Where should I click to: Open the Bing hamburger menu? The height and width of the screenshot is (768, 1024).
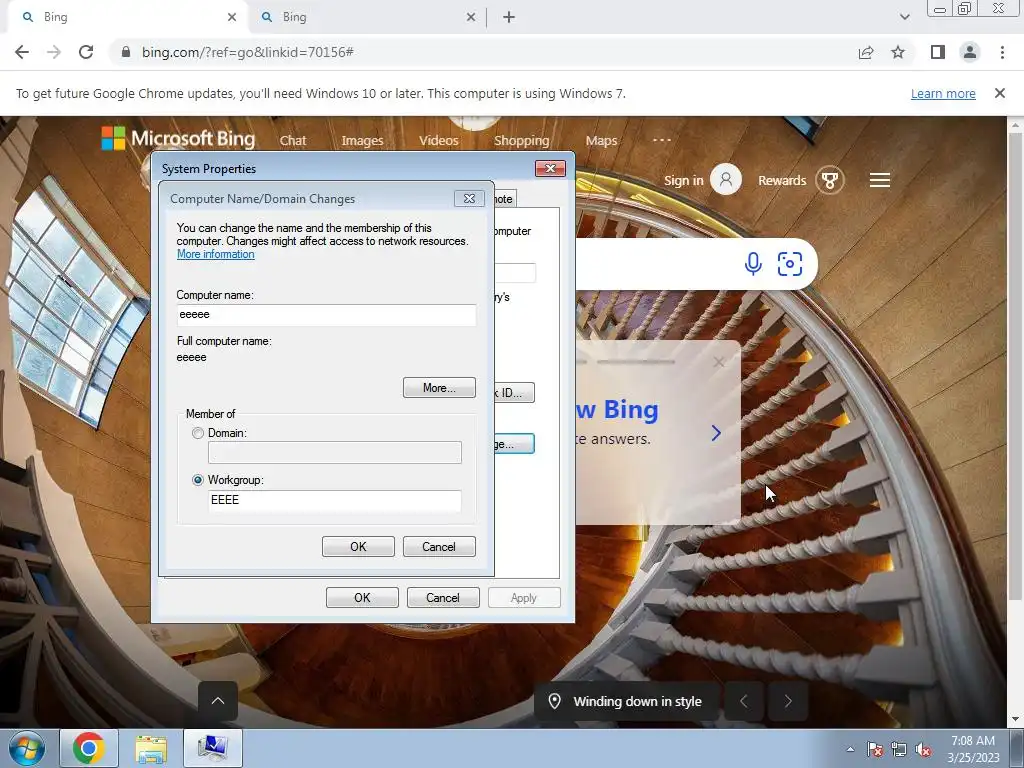[x=880, y=180]
